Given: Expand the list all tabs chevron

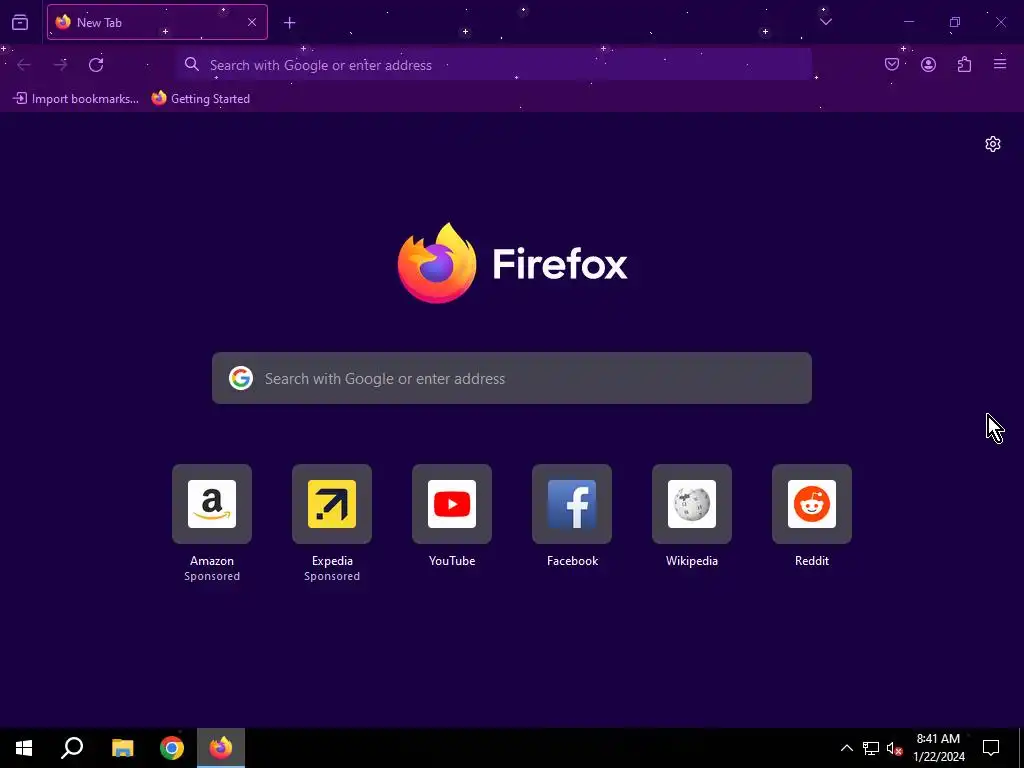Looking at the screenshot, I should click(x=825, y=22).
